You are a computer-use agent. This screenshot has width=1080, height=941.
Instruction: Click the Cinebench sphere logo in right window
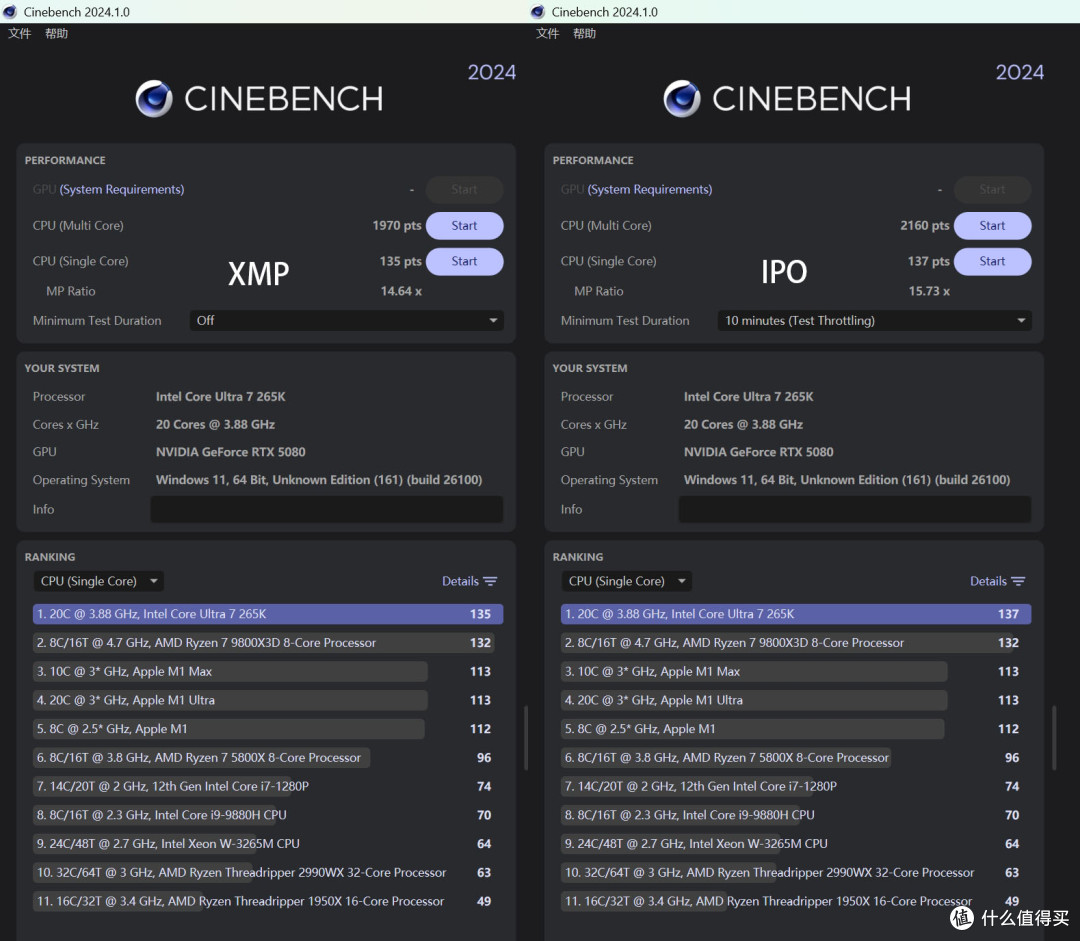(682, 99)
